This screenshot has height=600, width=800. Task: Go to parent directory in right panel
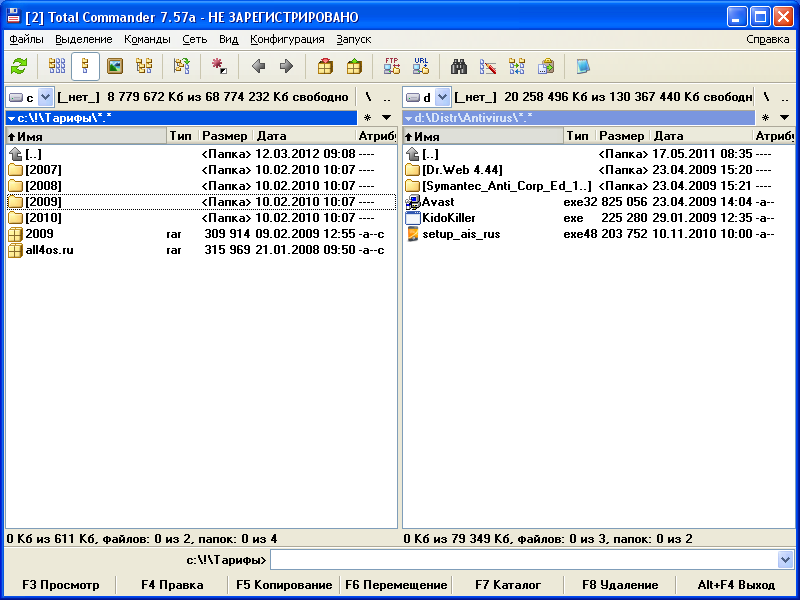coord(784,97)
